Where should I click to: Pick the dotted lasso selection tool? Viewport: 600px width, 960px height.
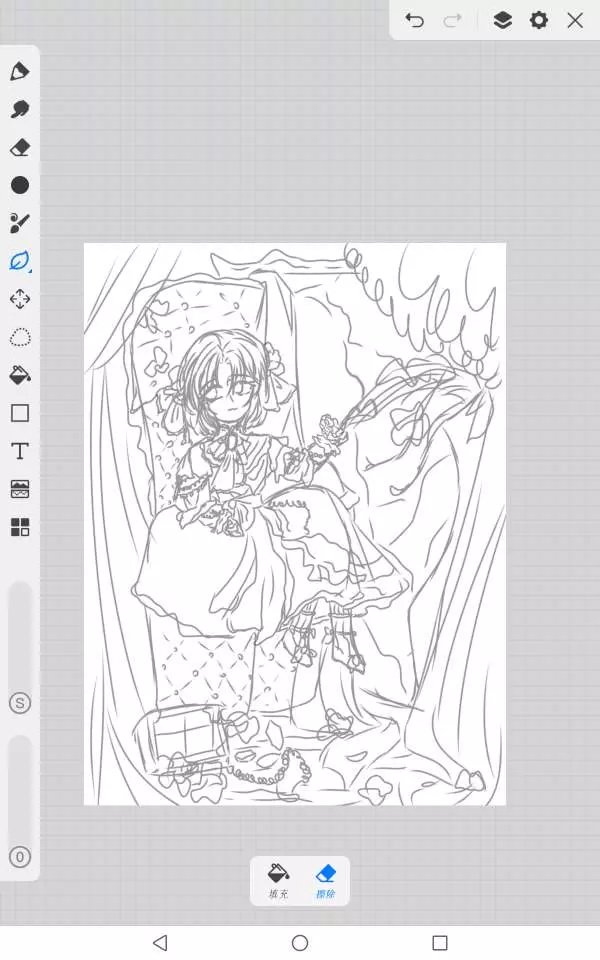pos(19,337)
